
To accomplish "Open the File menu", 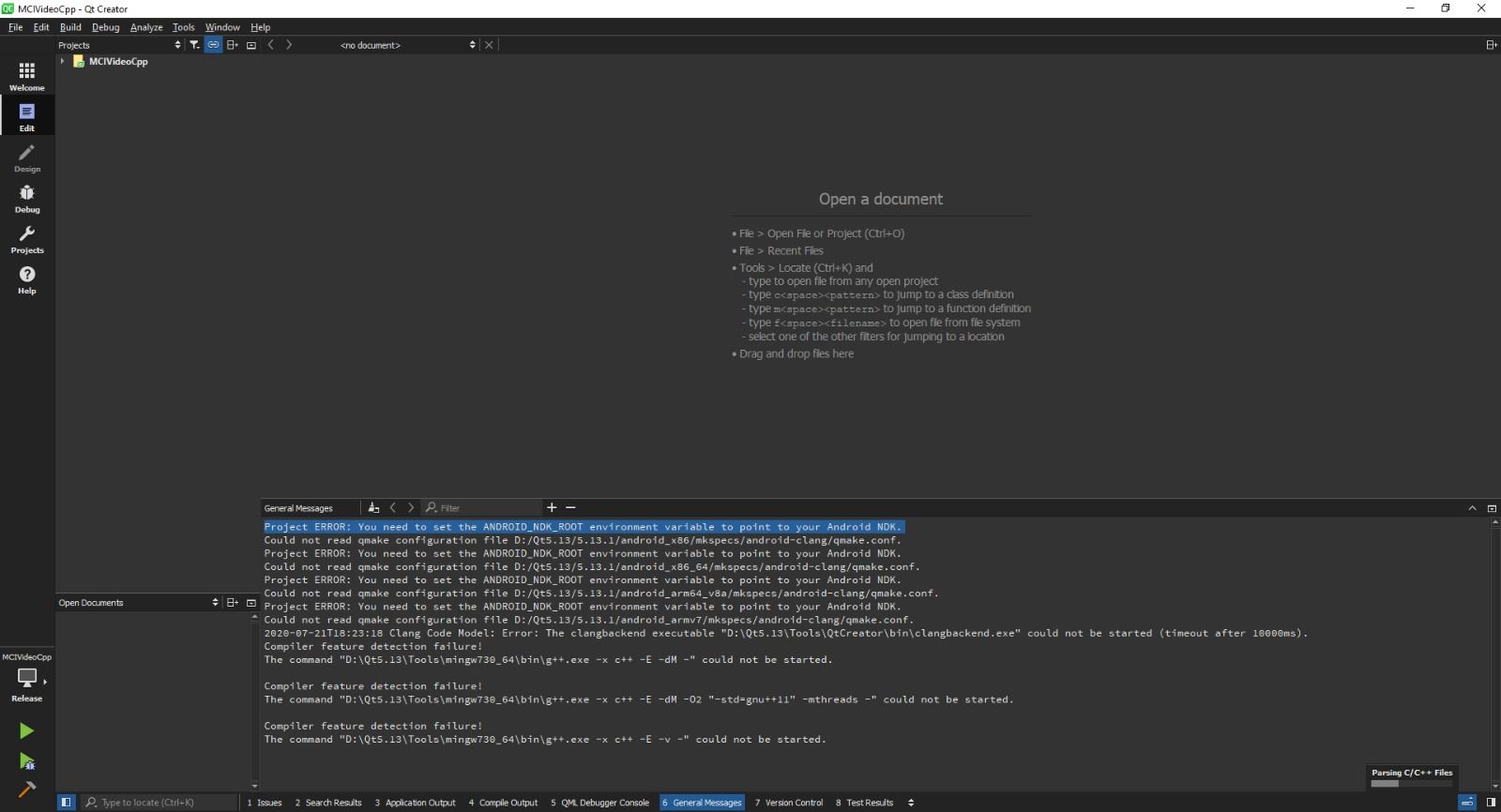I will pyautogui.click(x=15, y=27).
